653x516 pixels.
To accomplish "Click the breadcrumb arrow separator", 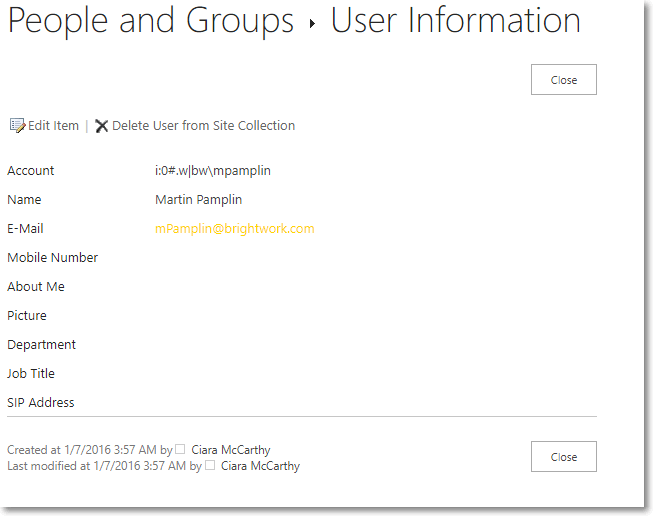I will tap(312, 23).
